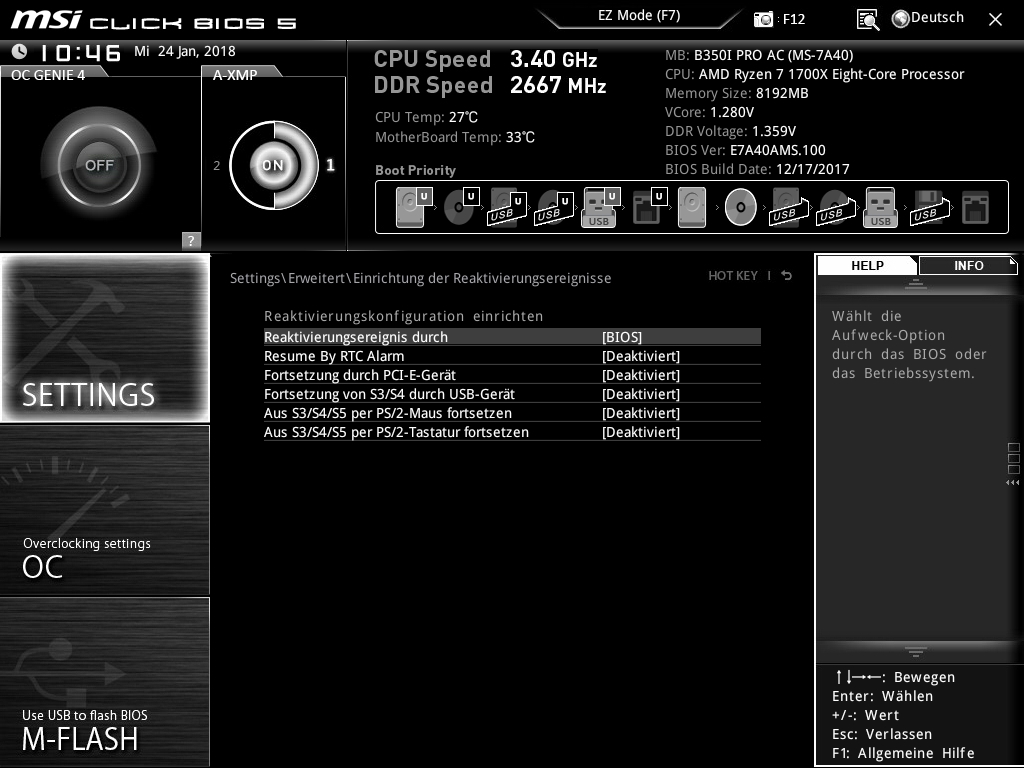Click the lower scroll grip in help panel
This screenshot has width=1024, height=768.
(916, 652)
